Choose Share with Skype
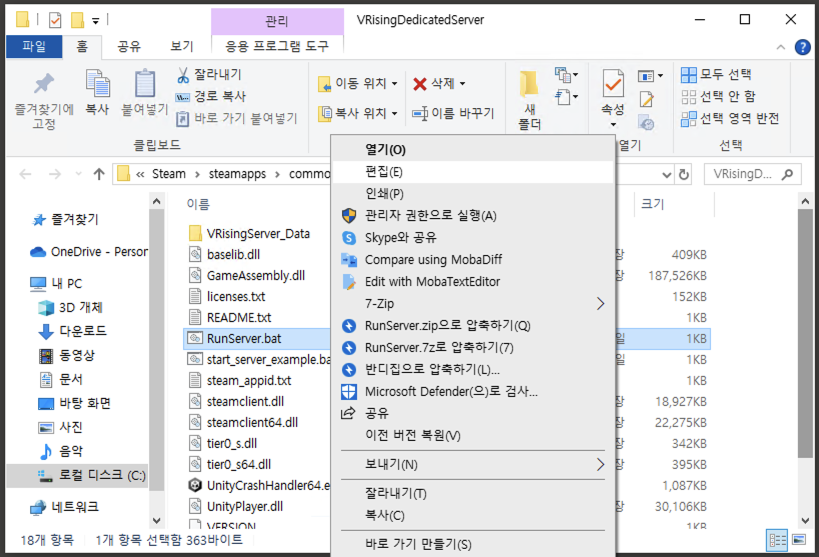Image resolution: width=819 pixels, height=557 pixels. [473, 238]
